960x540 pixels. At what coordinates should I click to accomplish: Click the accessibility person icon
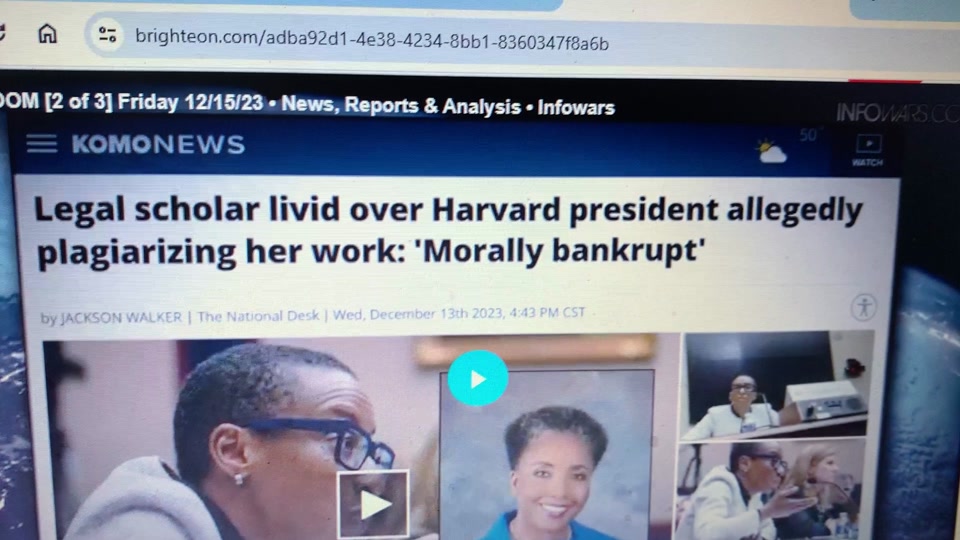coord(864,307)
